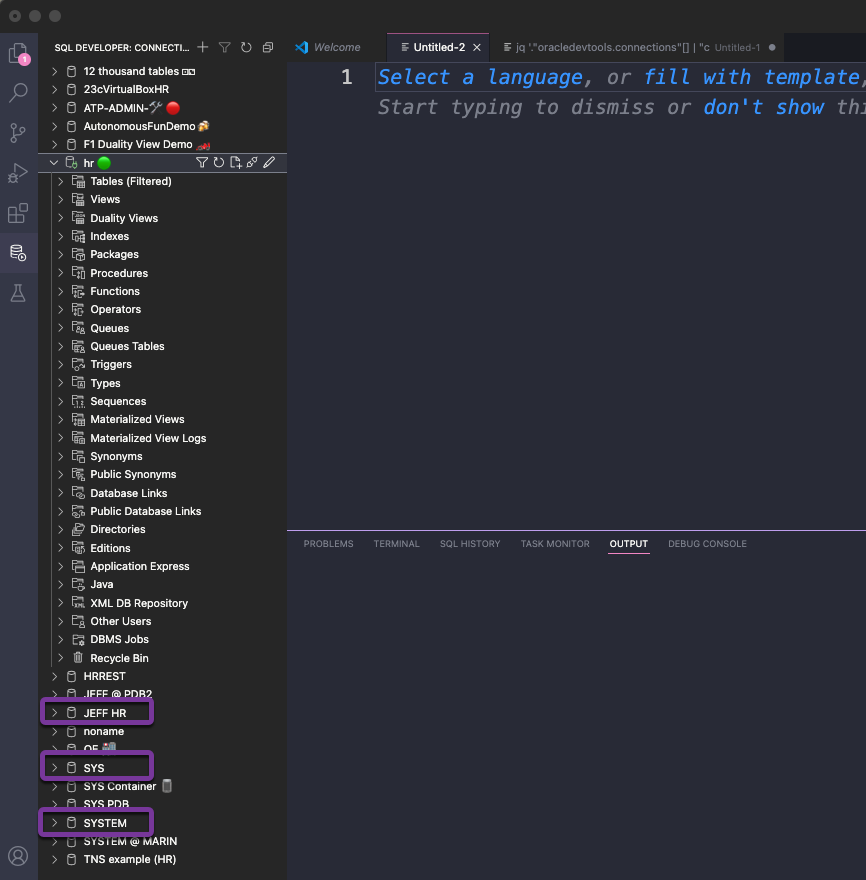Click the 'fill with template' link
The height and width of the screenshot is (880, 866).
tap(752, 77)
